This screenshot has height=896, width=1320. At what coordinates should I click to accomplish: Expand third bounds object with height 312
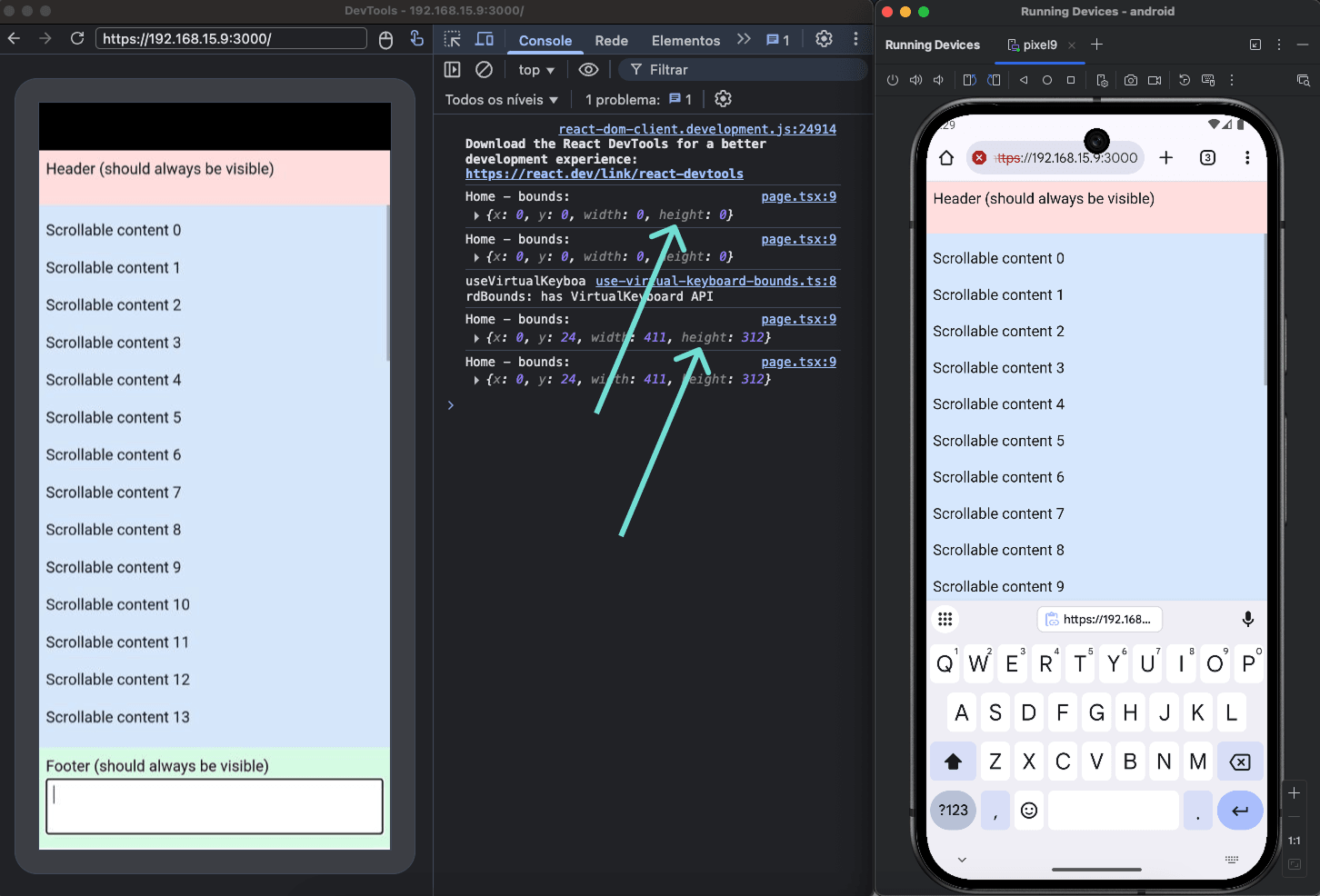click(476, 338)
